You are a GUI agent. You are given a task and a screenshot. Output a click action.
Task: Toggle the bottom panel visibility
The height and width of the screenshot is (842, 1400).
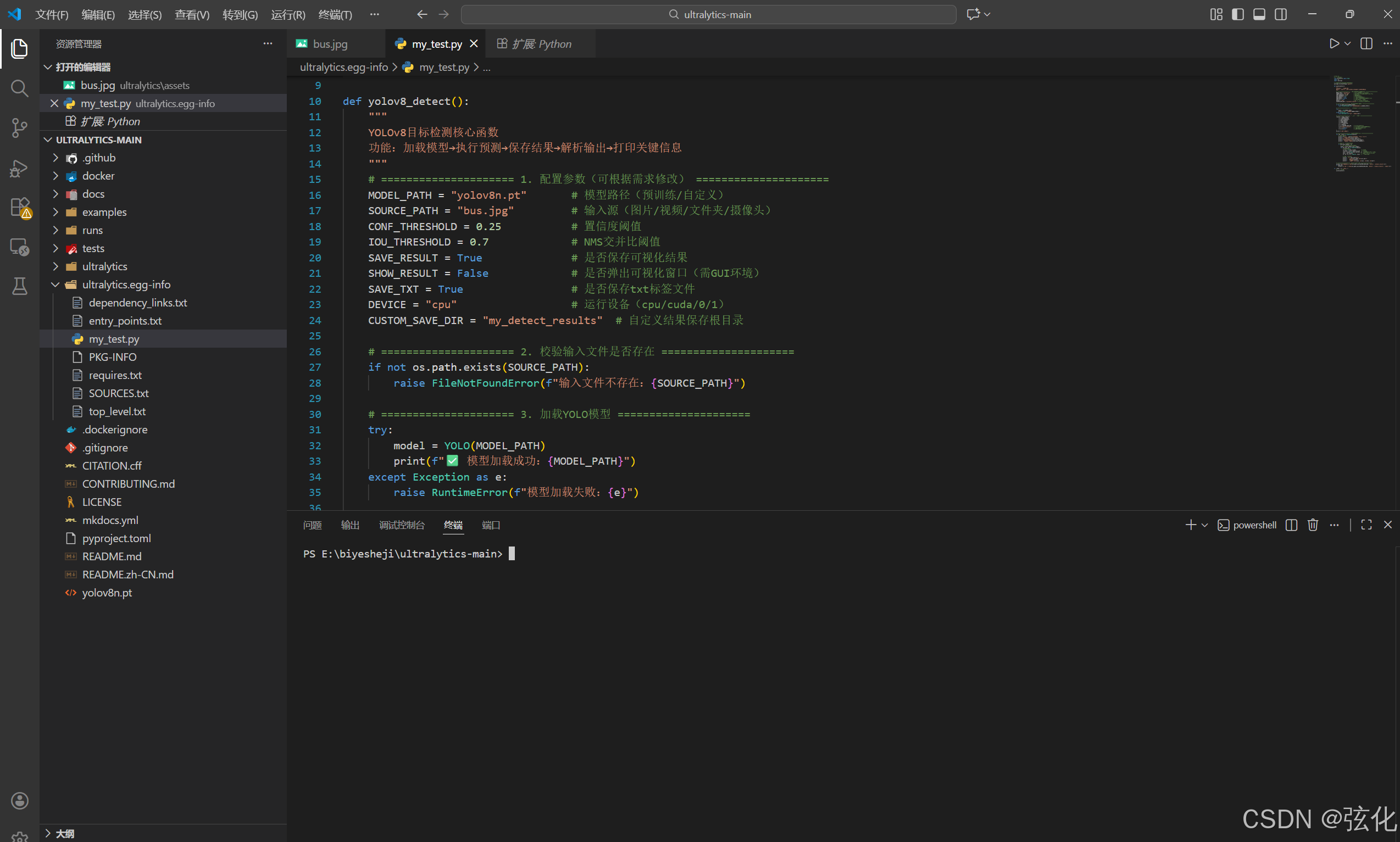click(1259, 14)
